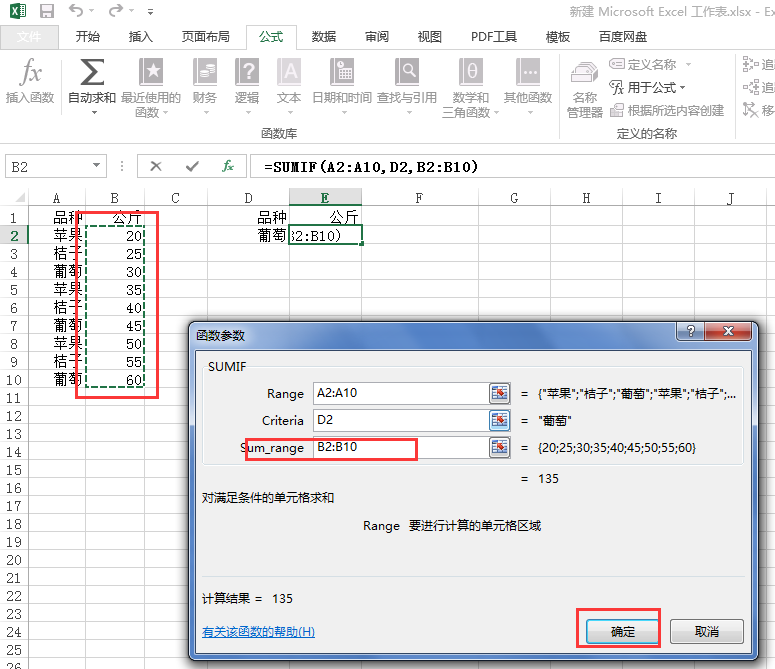Open Customize Quick Access Toolbar dropdown

coord(150,11)
